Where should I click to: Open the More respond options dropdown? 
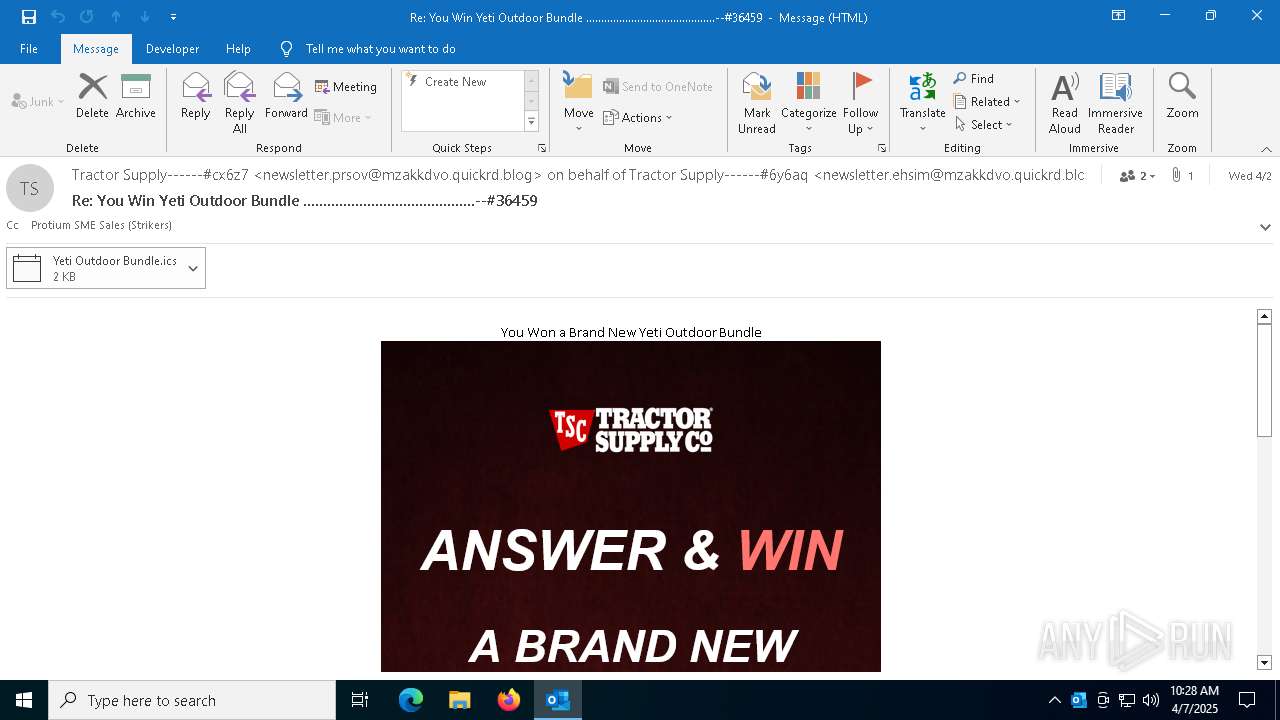click(x=343, y=117)
